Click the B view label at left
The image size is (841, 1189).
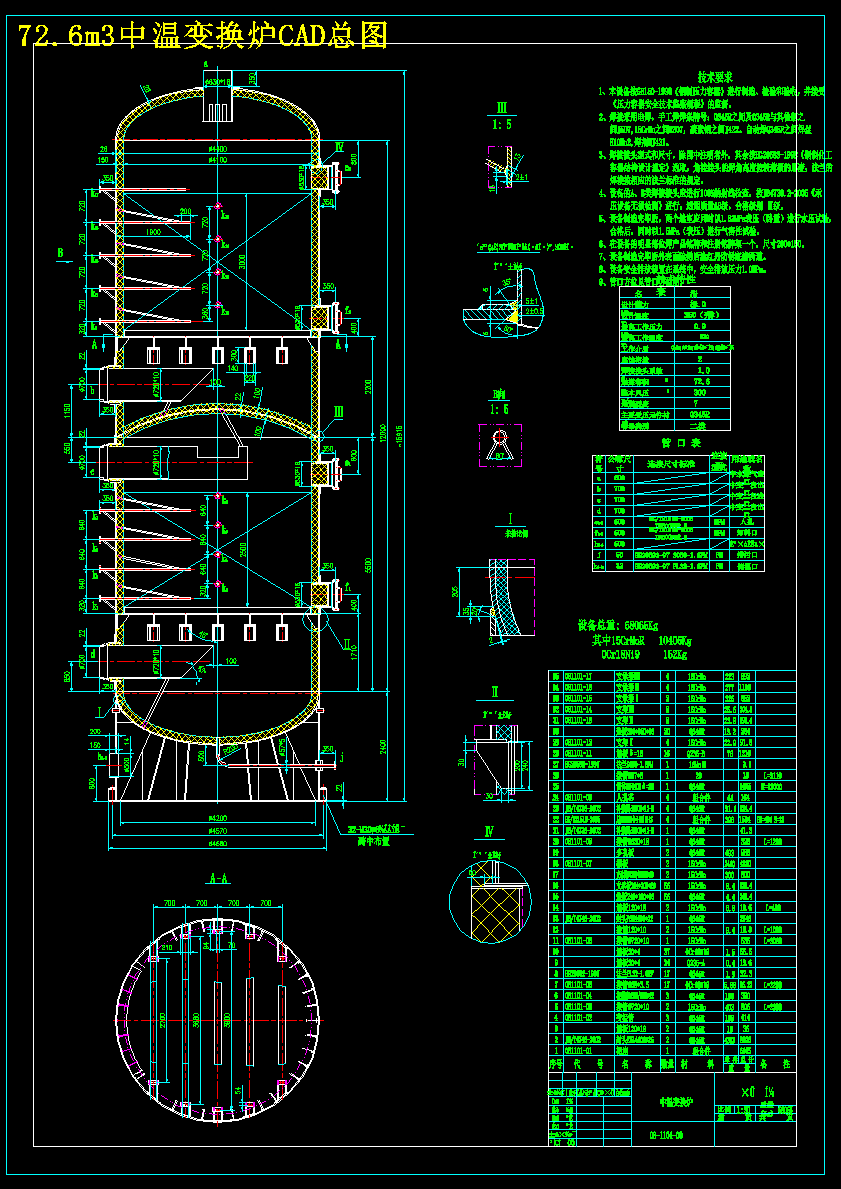[x=59, y=253]
